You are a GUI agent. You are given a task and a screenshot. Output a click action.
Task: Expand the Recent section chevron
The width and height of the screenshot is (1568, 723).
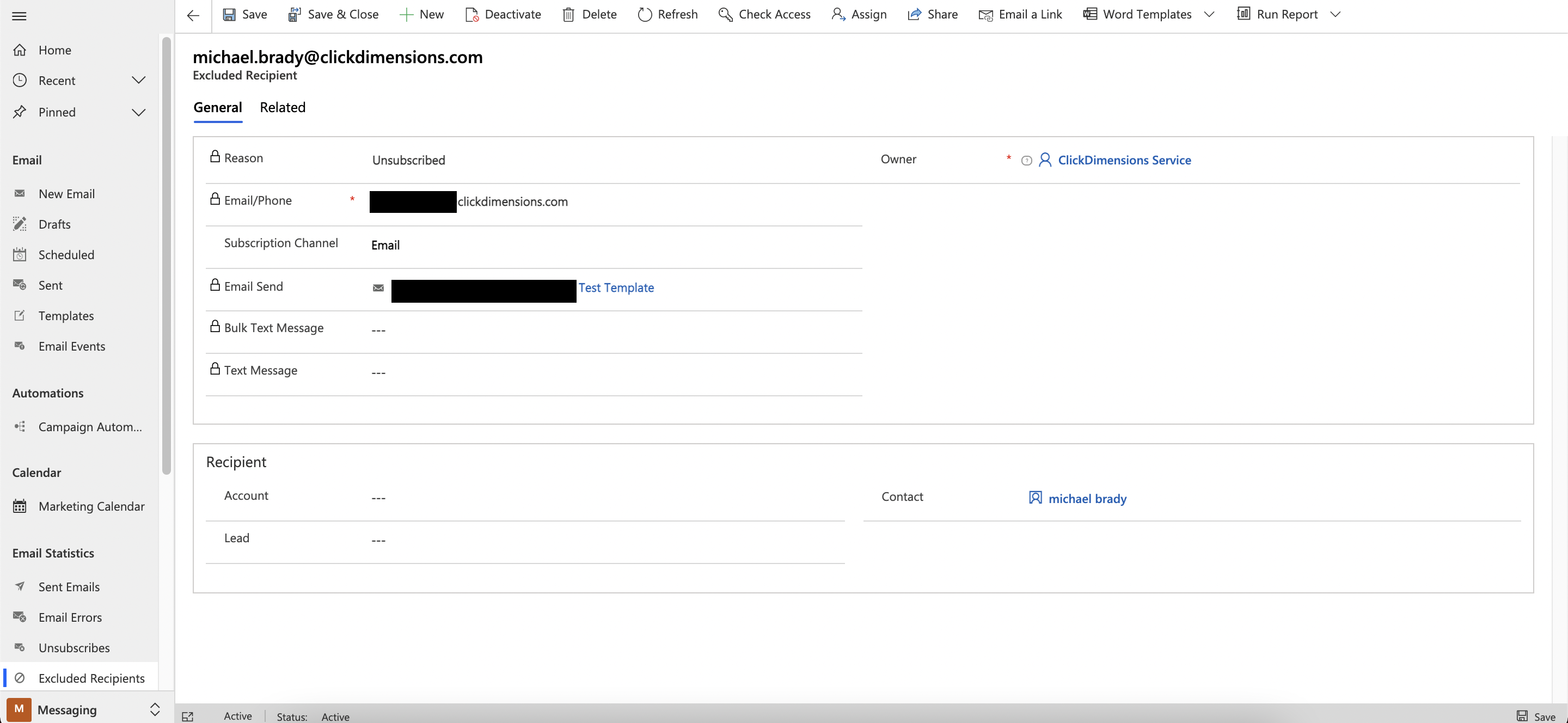point(139,81)
